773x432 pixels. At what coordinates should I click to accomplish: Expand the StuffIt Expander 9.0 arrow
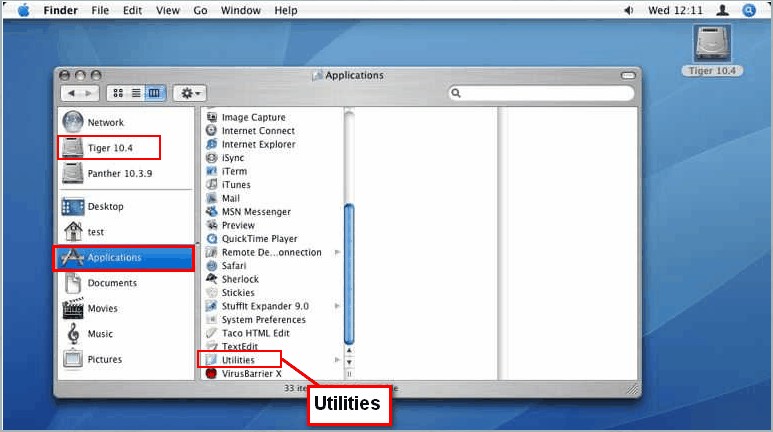(x=337, y=306)
